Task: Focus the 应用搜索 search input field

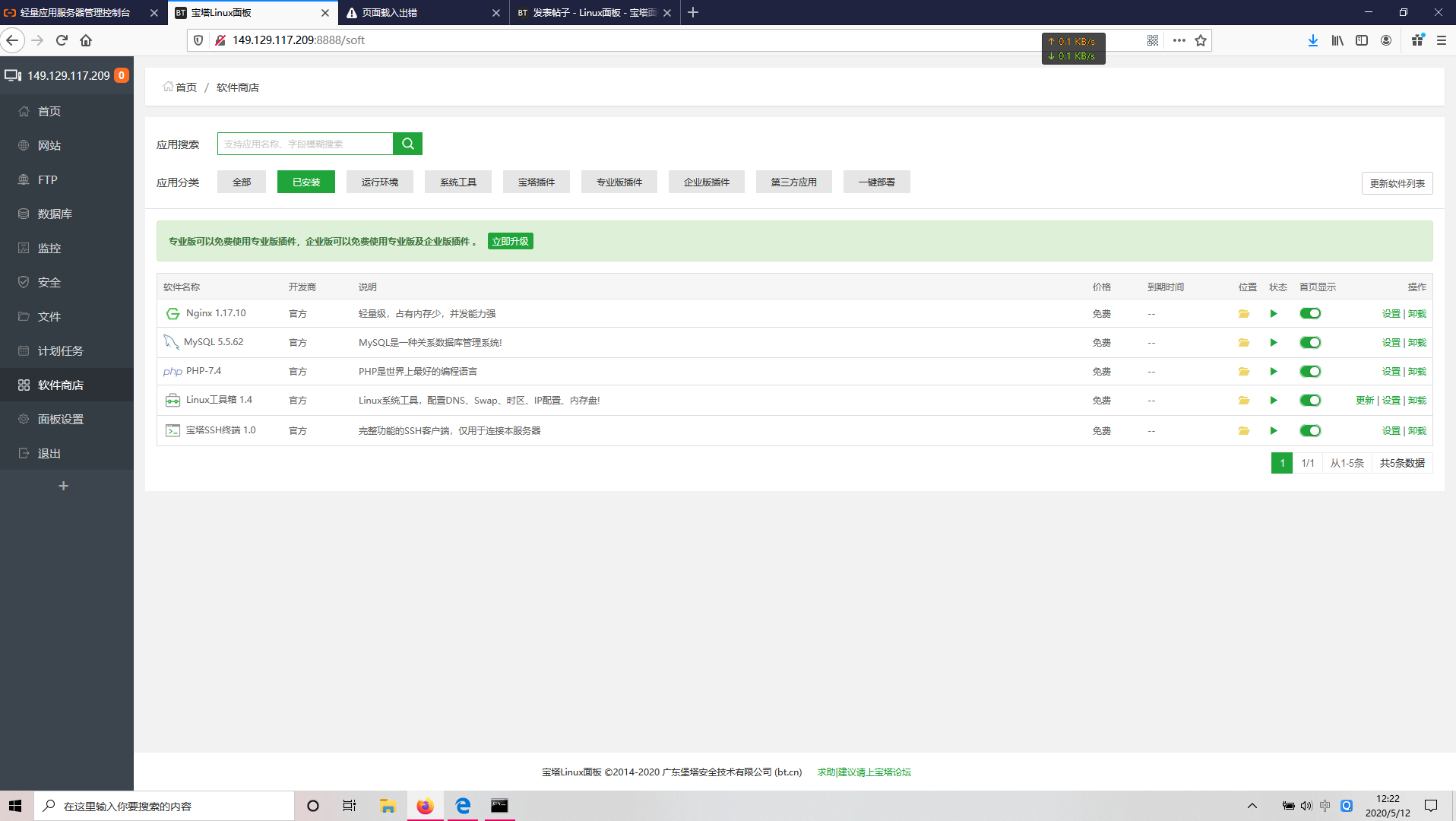Action: pyautogui.click(x=305, y=144)
